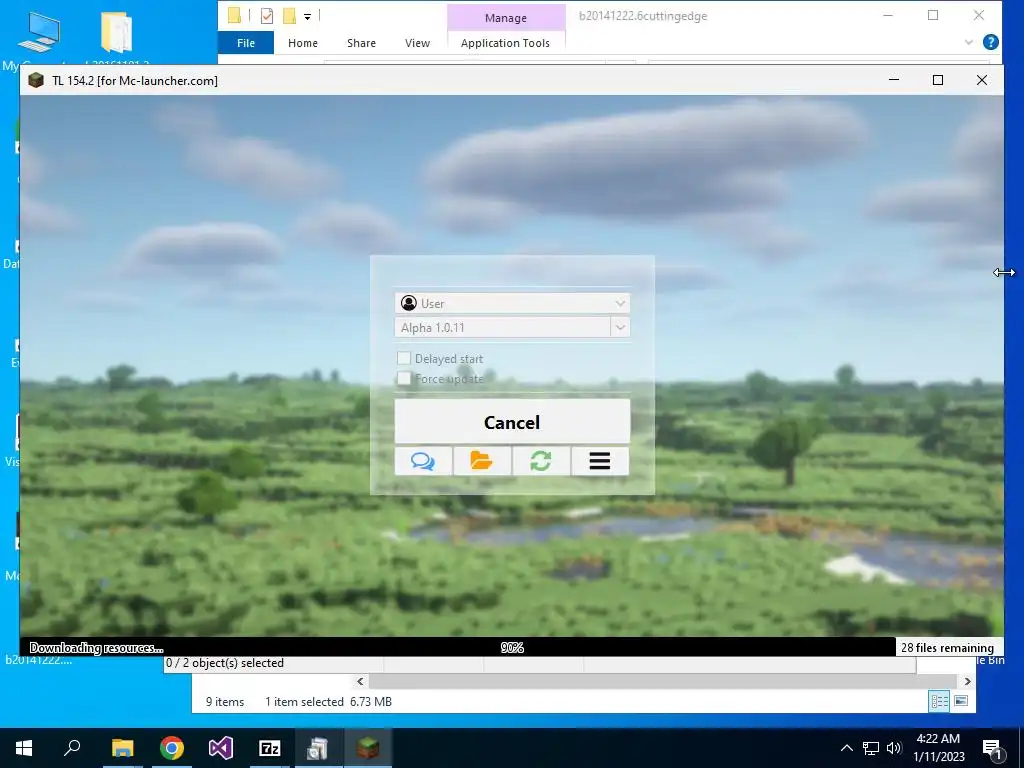Open the Home ribbon tab
The image size is (1024, 768).
click(x=303, y=42)
